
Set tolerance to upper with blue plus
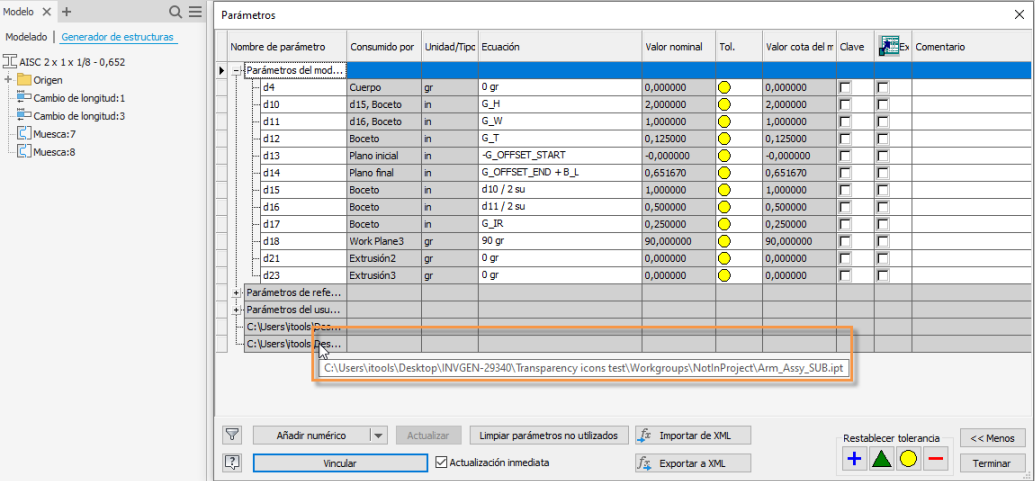tap(855, 459)
